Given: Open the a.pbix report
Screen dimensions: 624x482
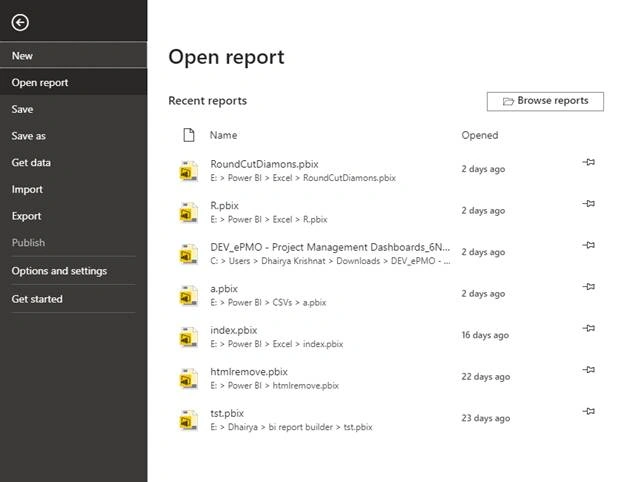Looking at the screenshot, I should point(224,289).
